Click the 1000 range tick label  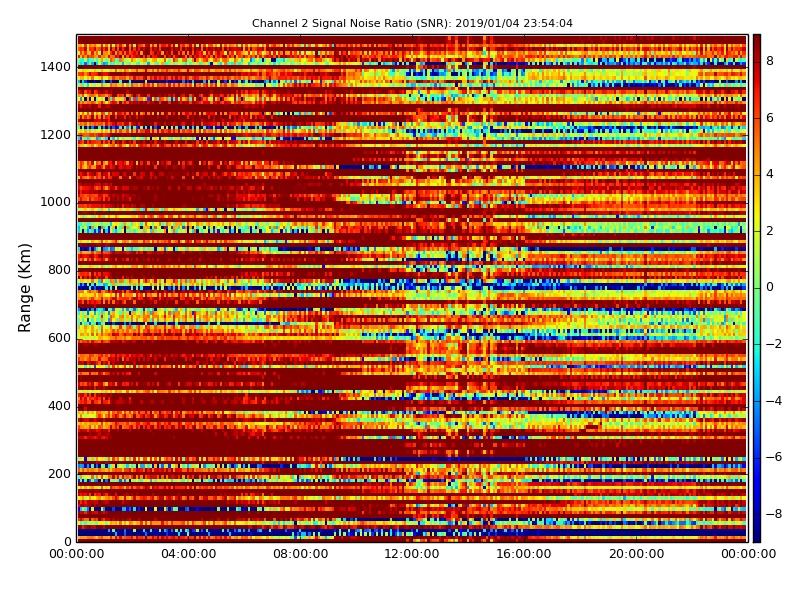[56, 202]
